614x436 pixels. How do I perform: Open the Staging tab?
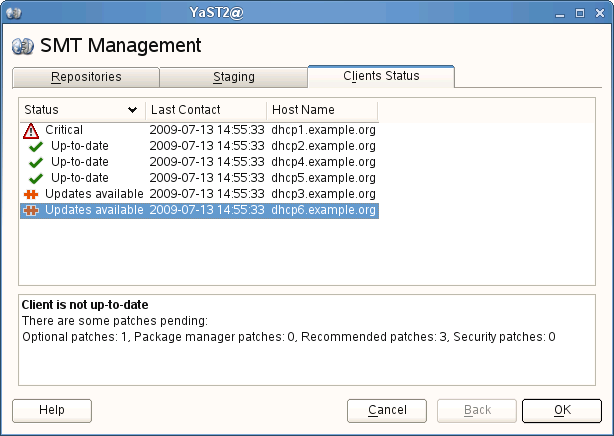tap(233, 77)
